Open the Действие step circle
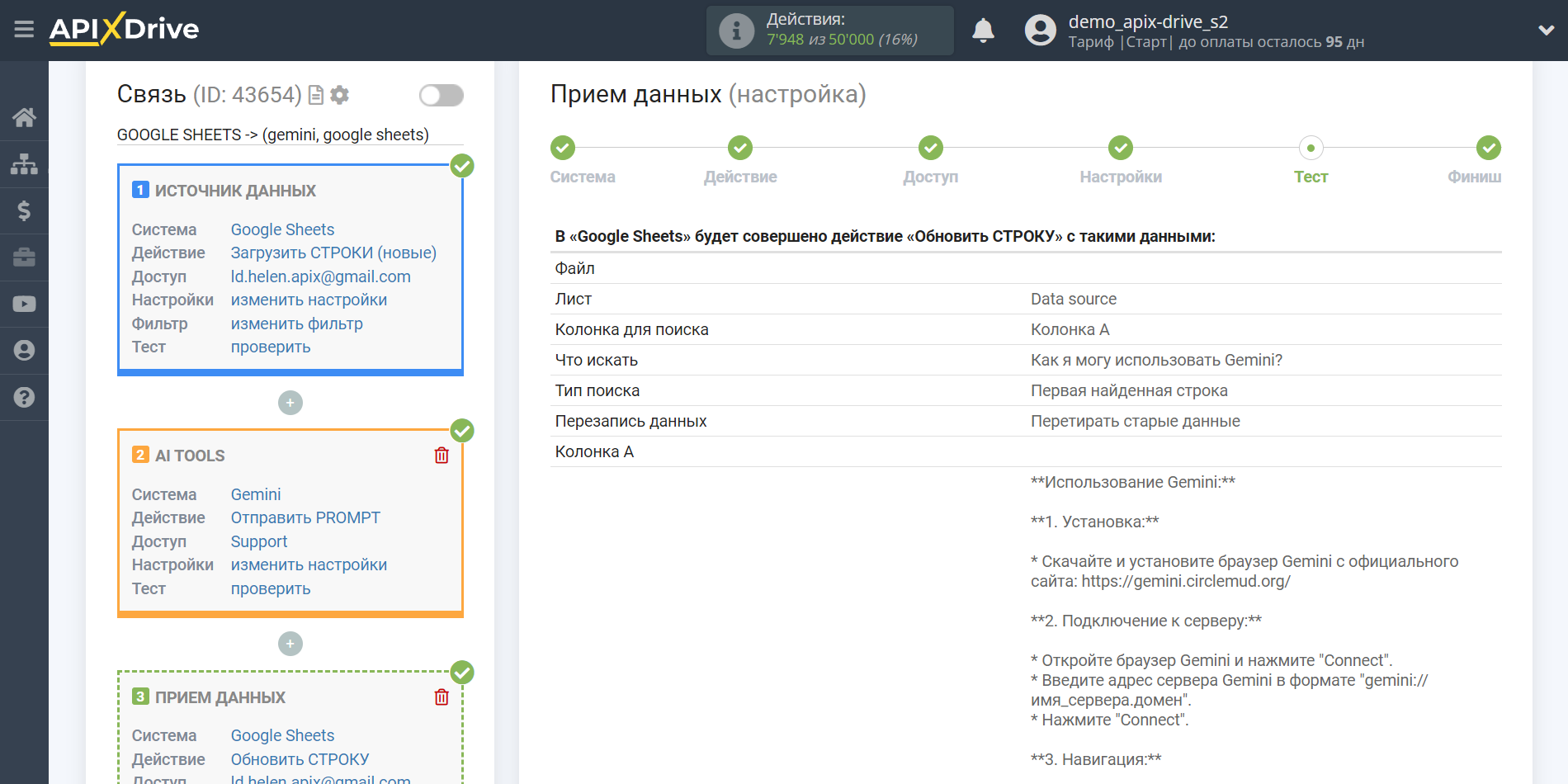 click(740, 148)
